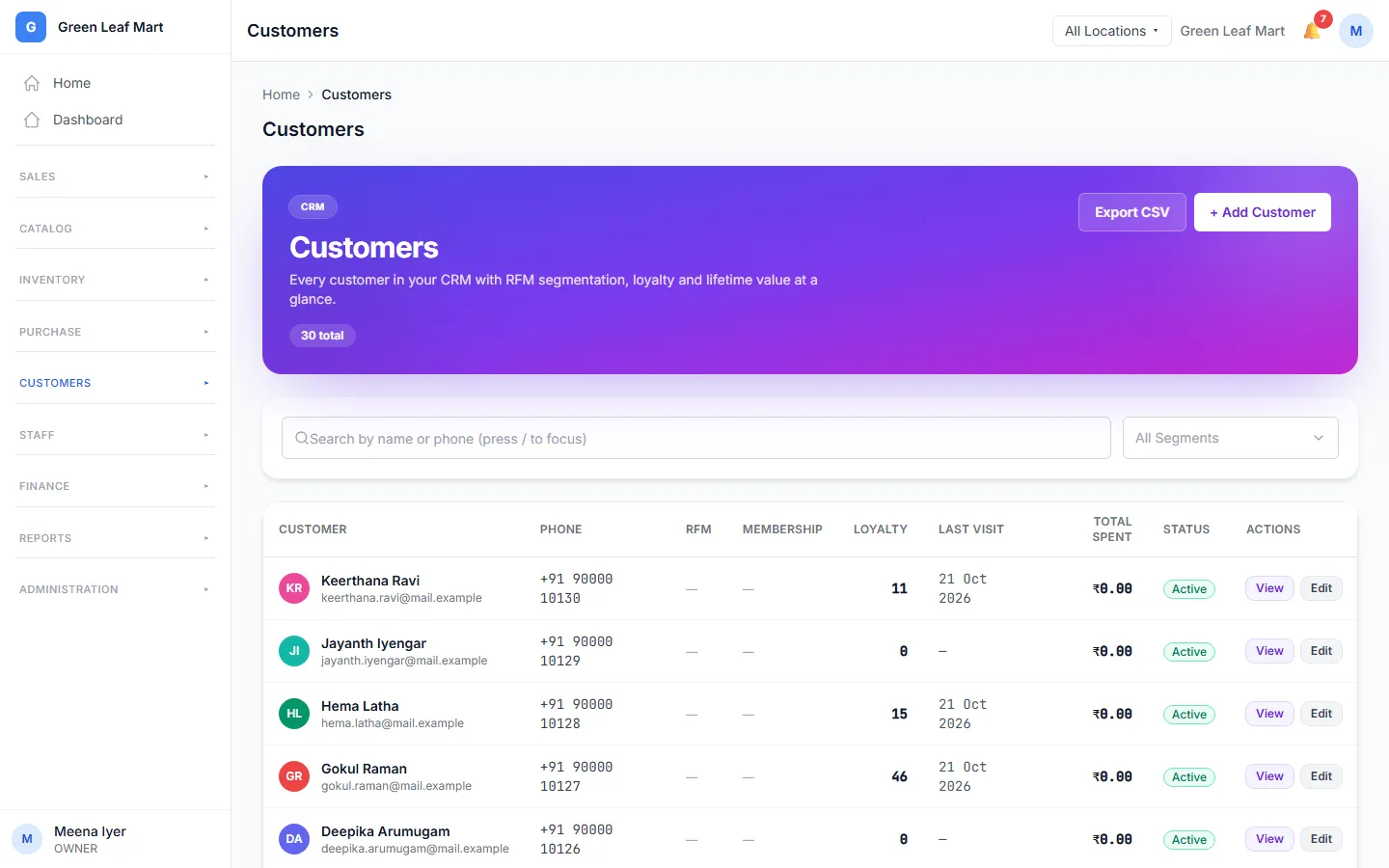The width and height of the screenshot is (1389, 868).
Task: View Gokul Raman's customer record
Action: coord(1269,776)
